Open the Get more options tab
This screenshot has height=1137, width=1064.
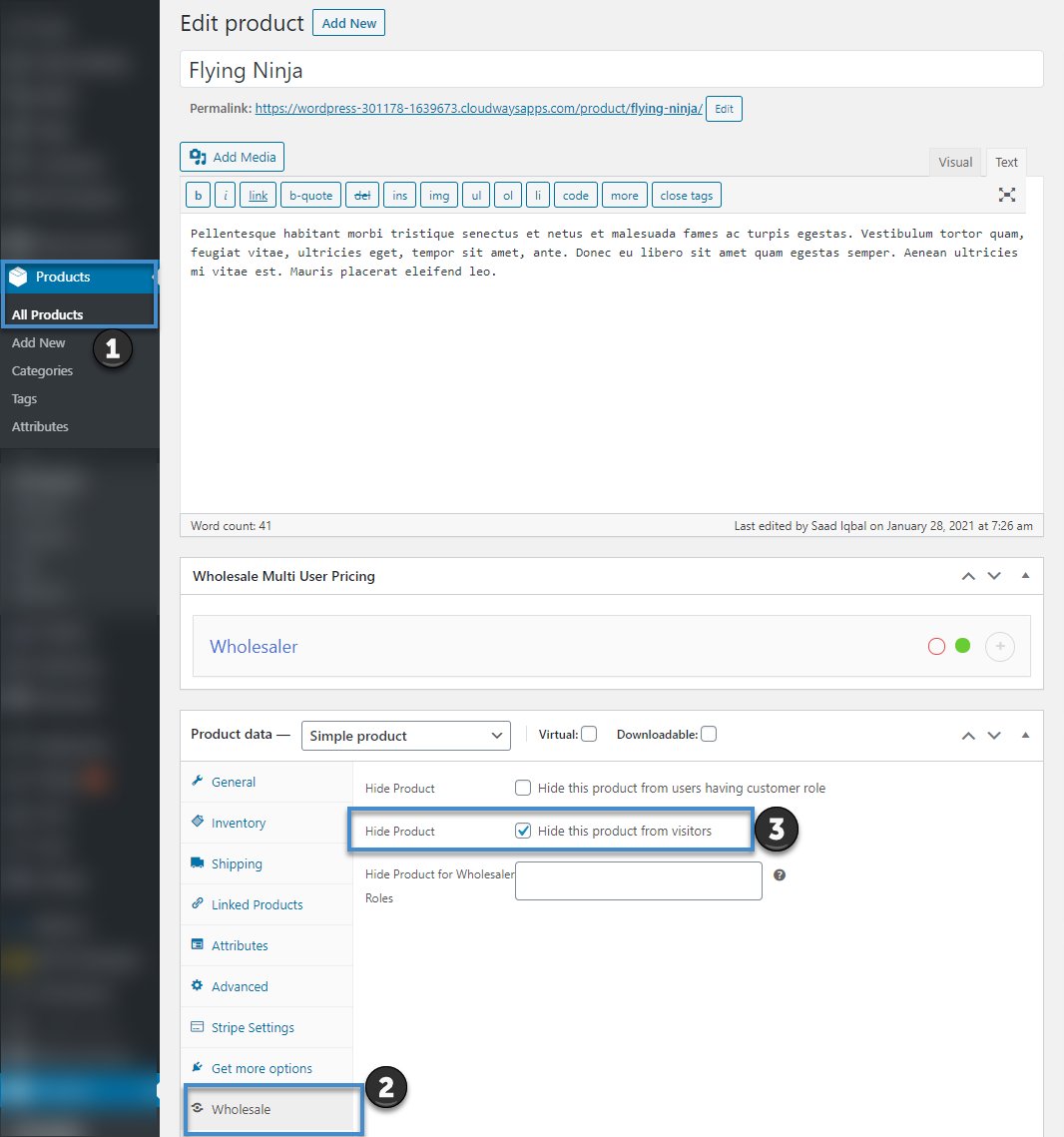pos(266,1069)
